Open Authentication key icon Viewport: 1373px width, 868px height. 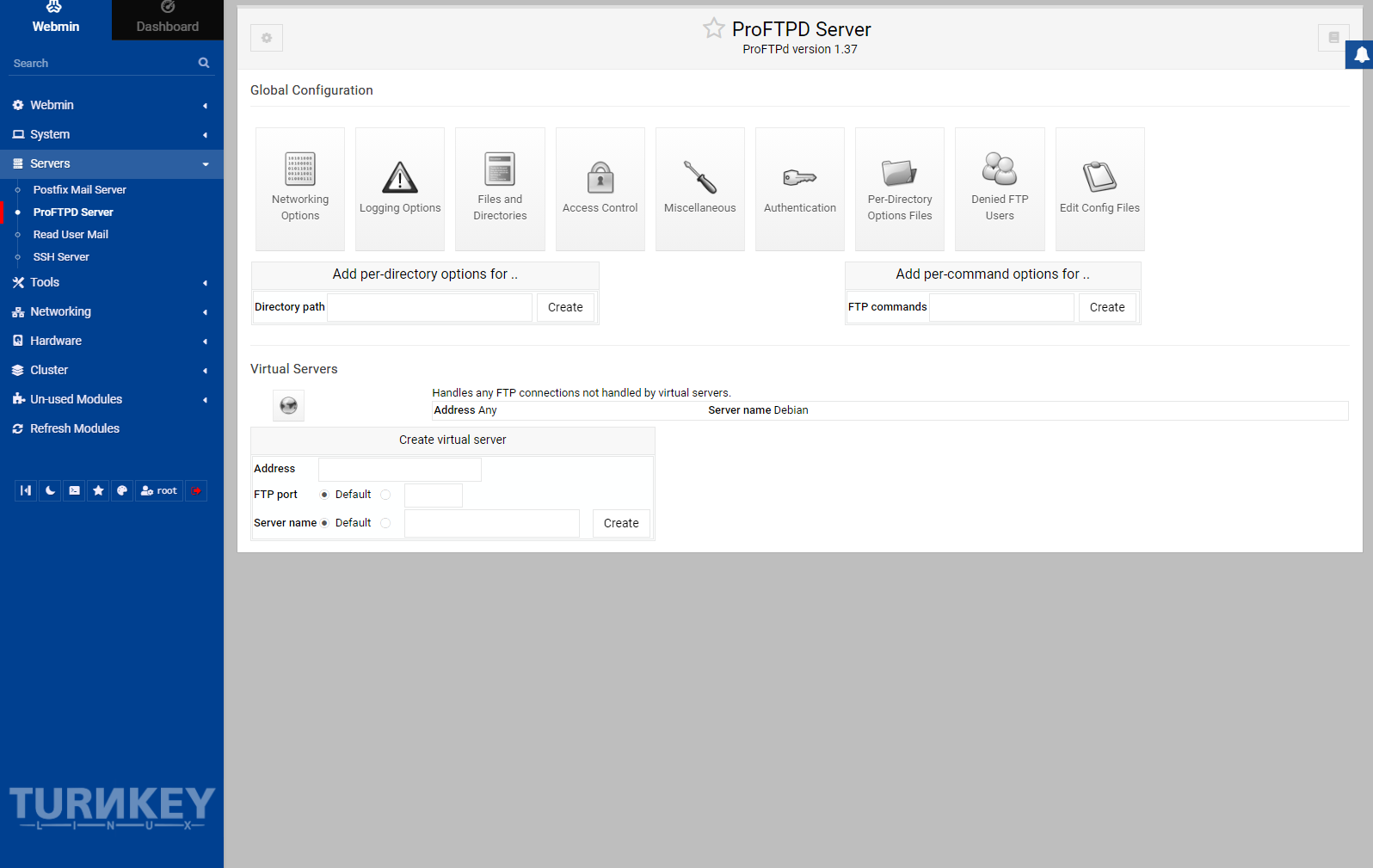[799, 178]
